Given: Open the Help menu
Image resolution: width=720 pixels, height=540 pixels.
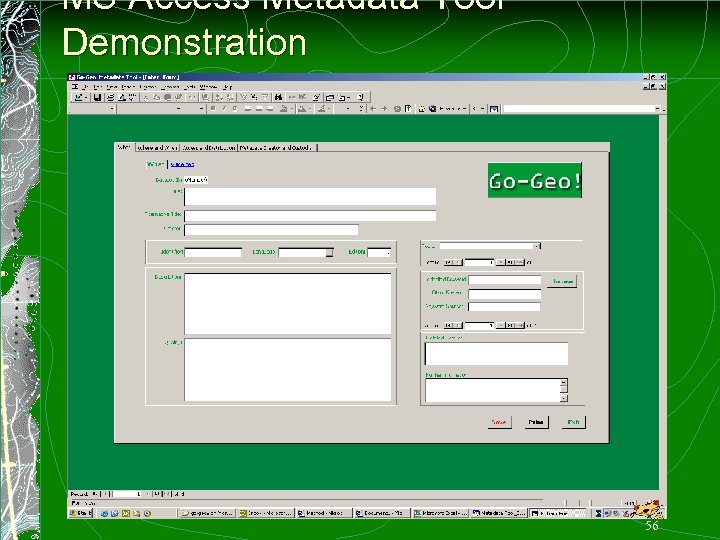Looking at the screenshot, I should pos(228,86).
